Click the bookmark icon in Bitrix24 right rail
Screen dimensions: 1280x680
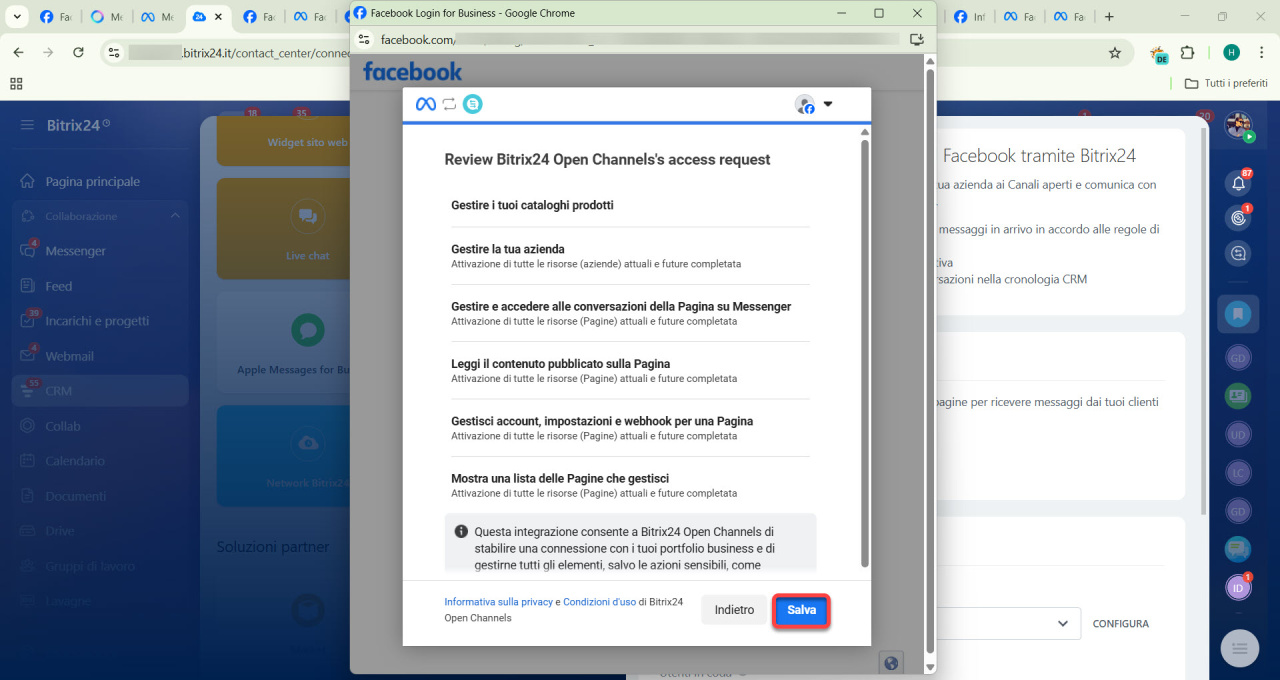(1238, 314)
